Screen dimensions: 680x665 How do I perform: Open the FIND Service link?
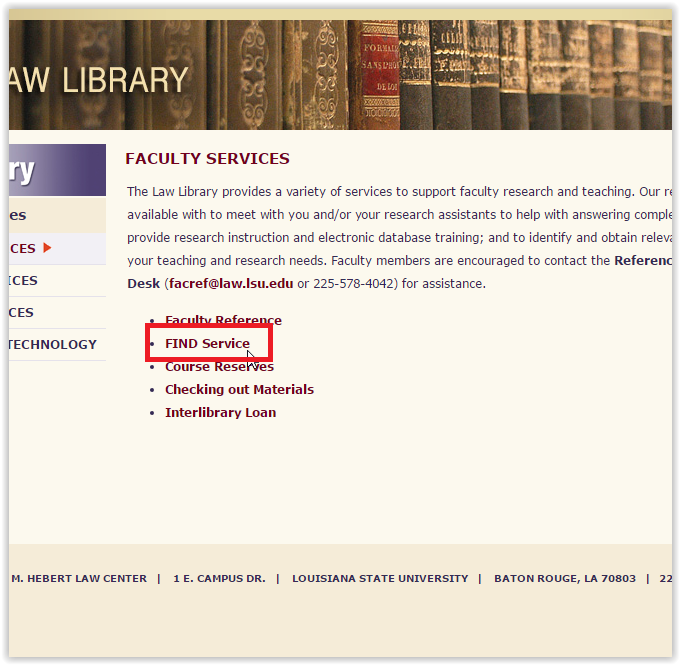[207, 344]
